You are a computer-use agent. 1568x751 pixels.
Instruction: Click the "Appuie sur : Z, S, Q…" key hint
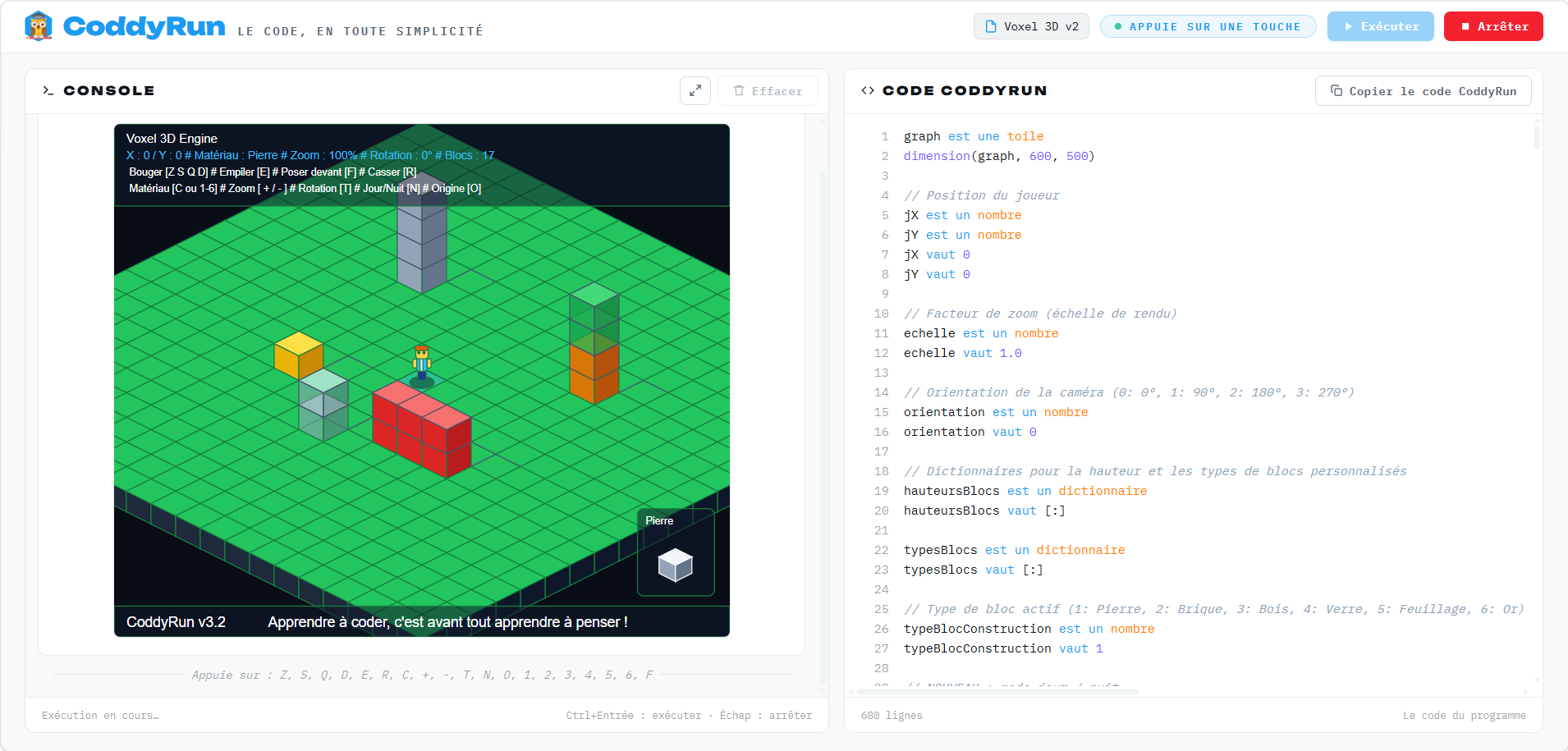pyautogui.click(x=423, y=675)
